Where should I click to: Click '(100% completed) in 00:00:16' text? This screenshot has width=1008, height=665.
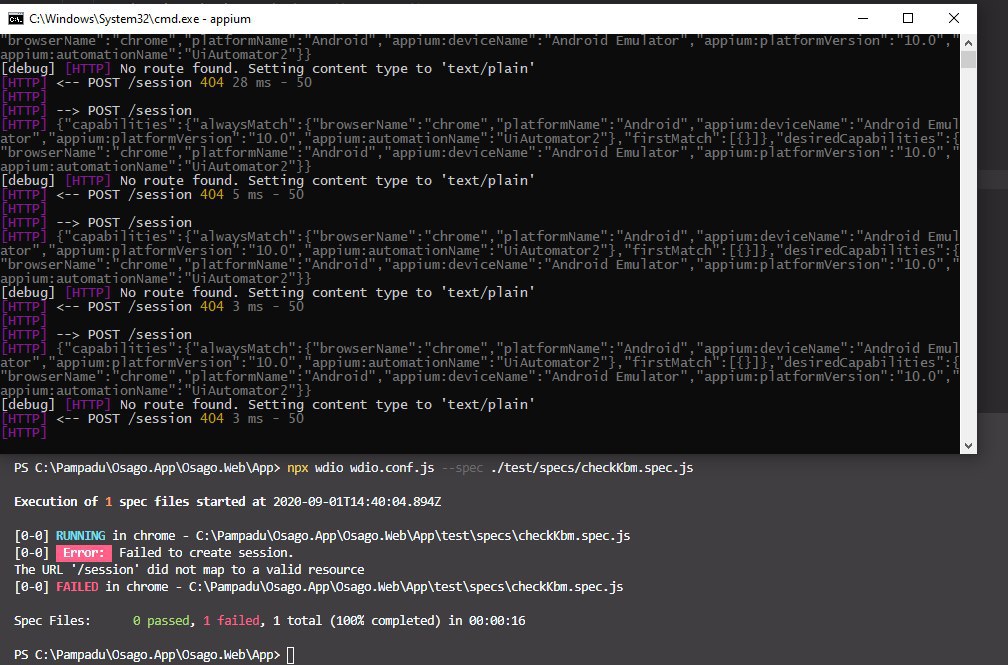(x=428, y=621)
